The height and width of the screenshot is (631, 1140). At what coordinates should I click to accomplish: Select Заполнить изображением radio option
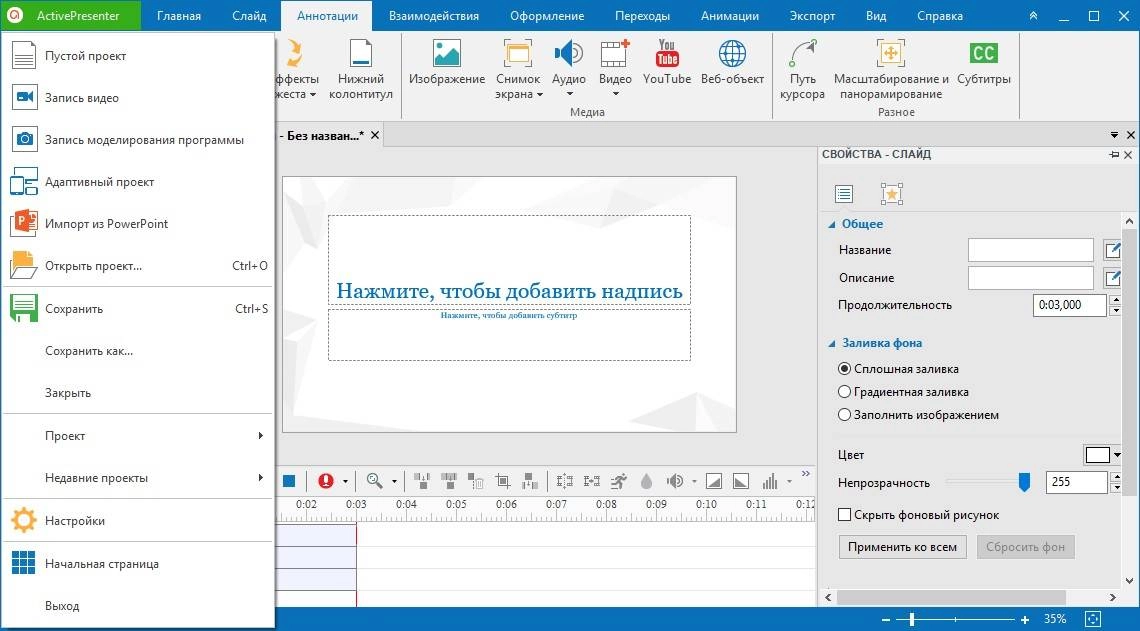[x=844, y=415]
